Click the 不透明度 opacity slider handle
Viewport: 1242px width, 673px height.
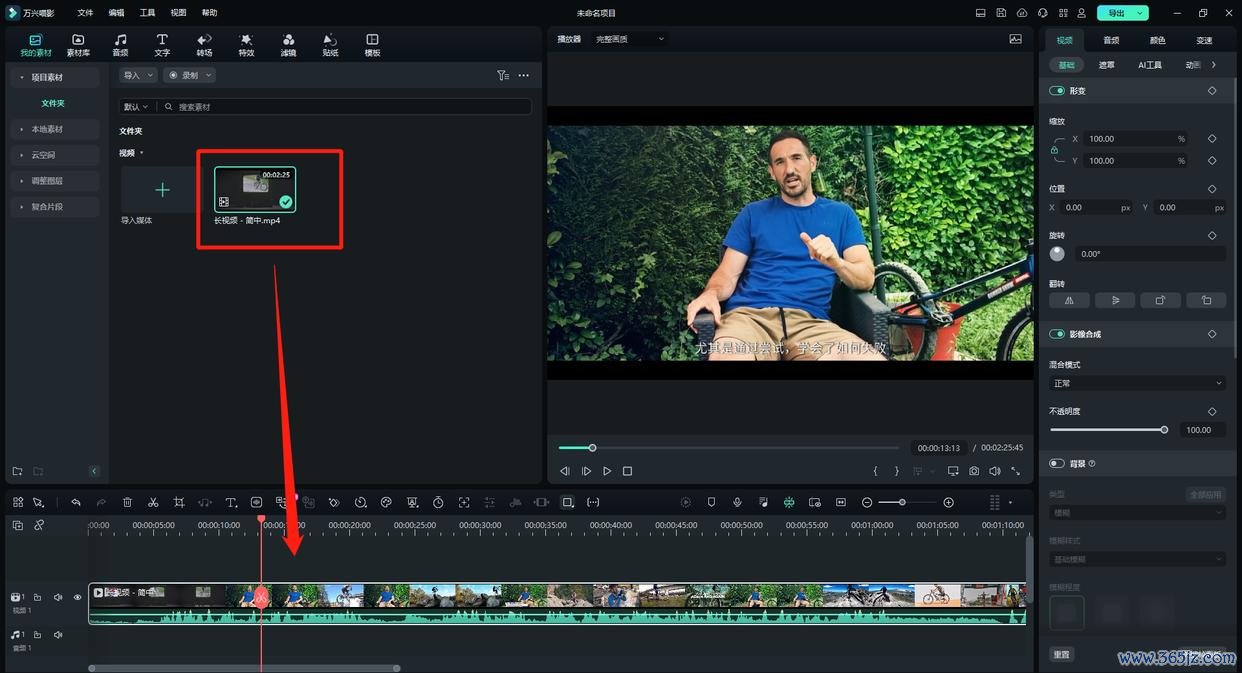[x=1164, y=430]
